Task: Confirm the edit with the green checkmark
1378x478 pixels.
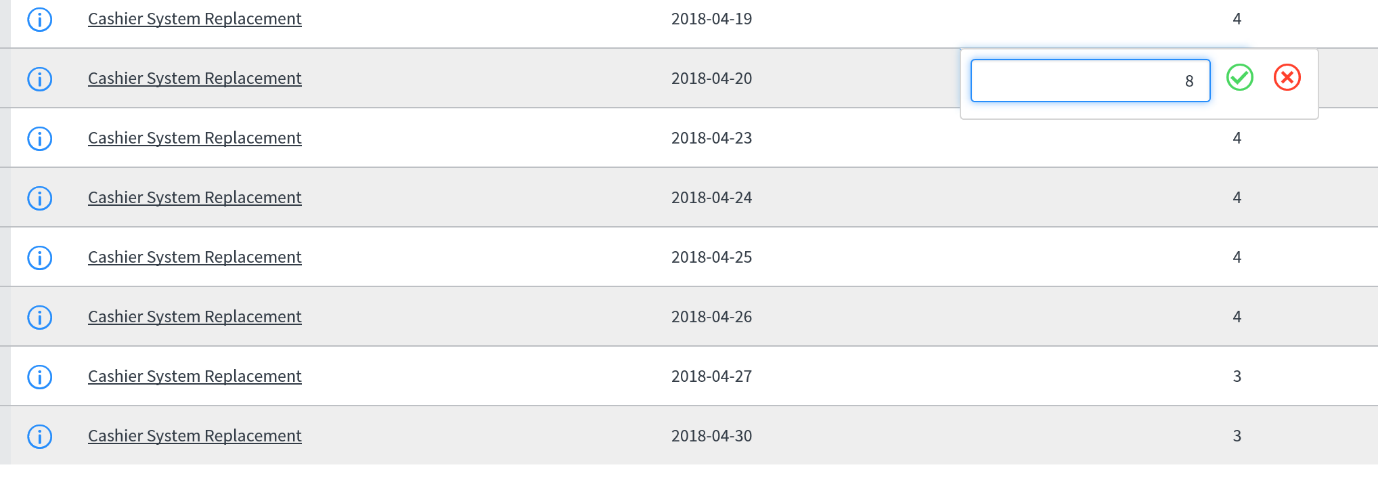Action: coord(1240,77)
